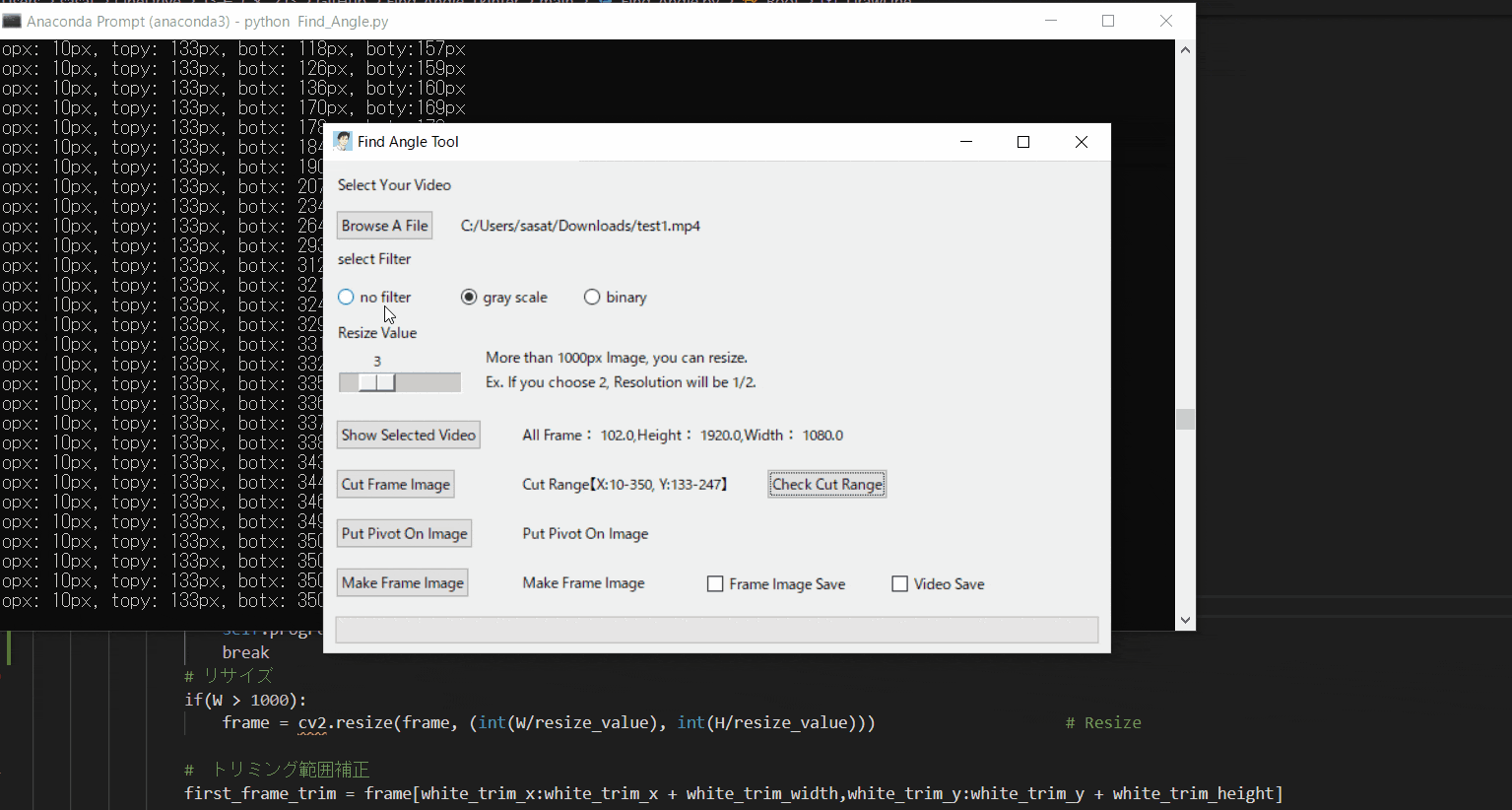Viewport: 1512px width, 810px height.
Task: Click the progress bar at dialog bottom
Action: [x=717, y=630]
